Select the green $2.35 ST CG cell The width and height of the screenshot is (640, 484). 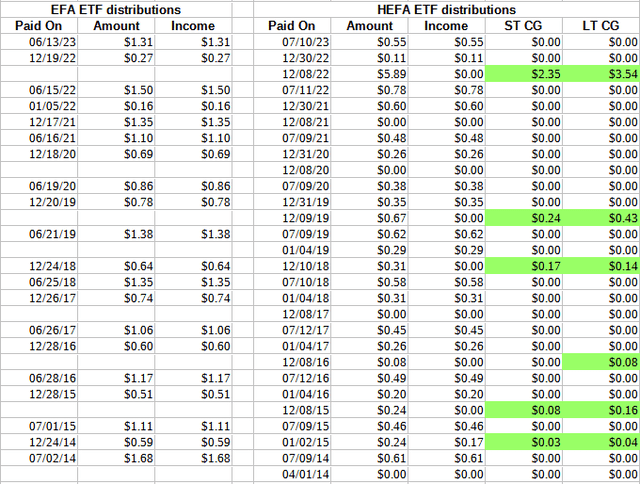[524, 74]
